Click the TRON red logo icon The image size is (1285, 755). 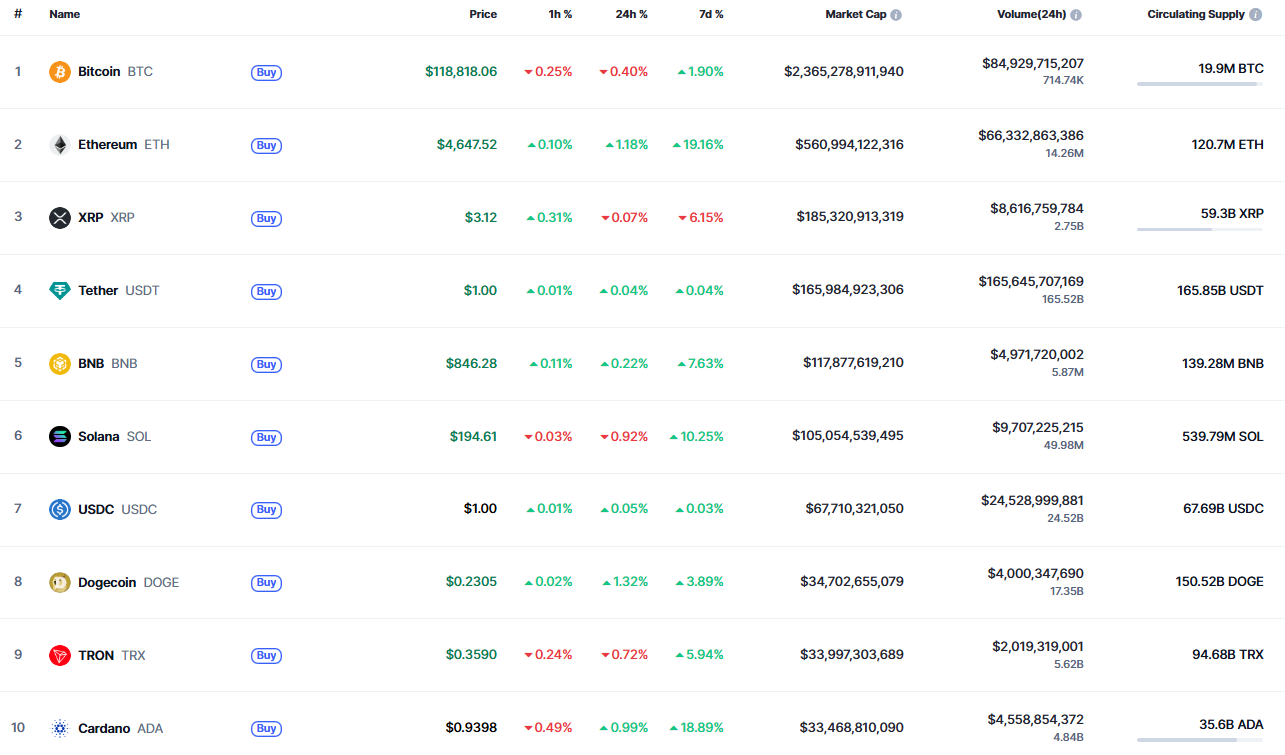[60, 656]
